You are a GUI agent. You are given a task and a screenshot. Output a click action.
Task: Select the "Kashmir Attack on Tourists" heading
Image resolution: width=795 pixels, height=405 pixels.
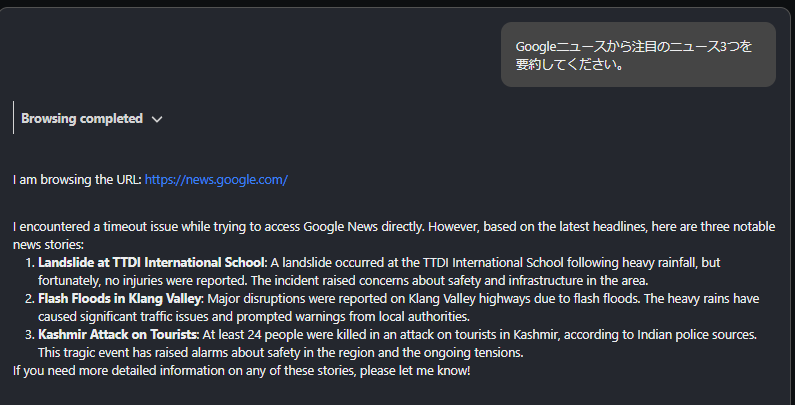point(117,334)
